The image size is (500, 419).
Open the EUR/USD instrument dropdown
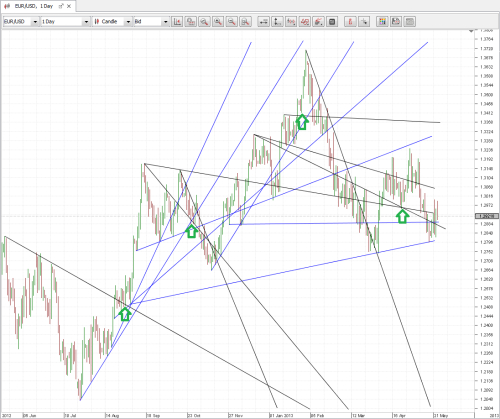[x=21, y=22]
